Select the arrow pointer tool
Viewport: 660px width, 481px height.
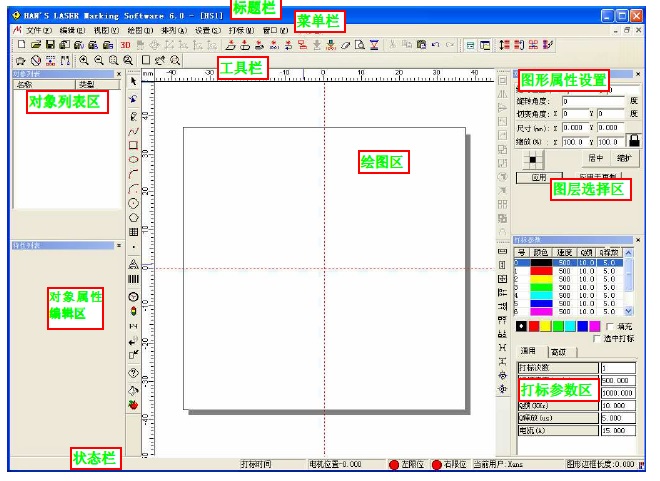point(134,80)
